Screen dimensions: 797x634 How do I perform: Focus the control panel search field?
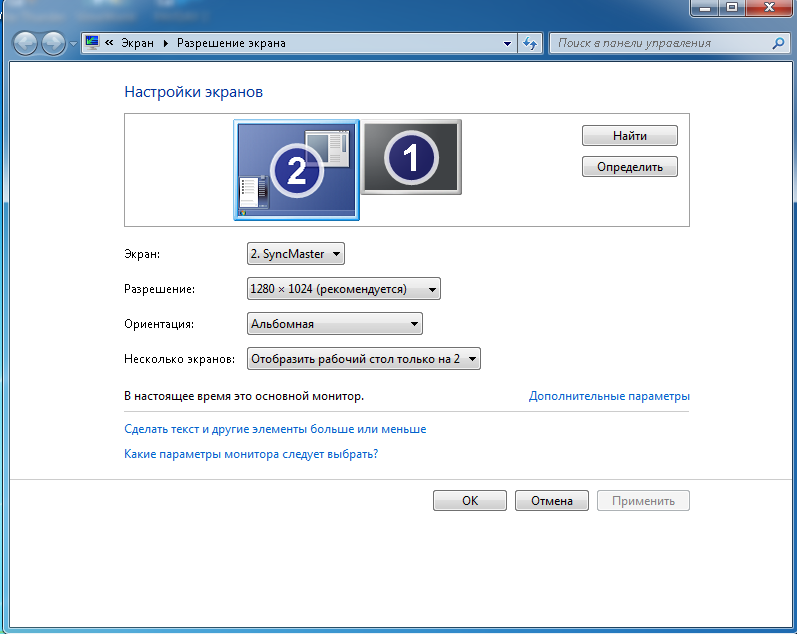click(x=663, y=43)
